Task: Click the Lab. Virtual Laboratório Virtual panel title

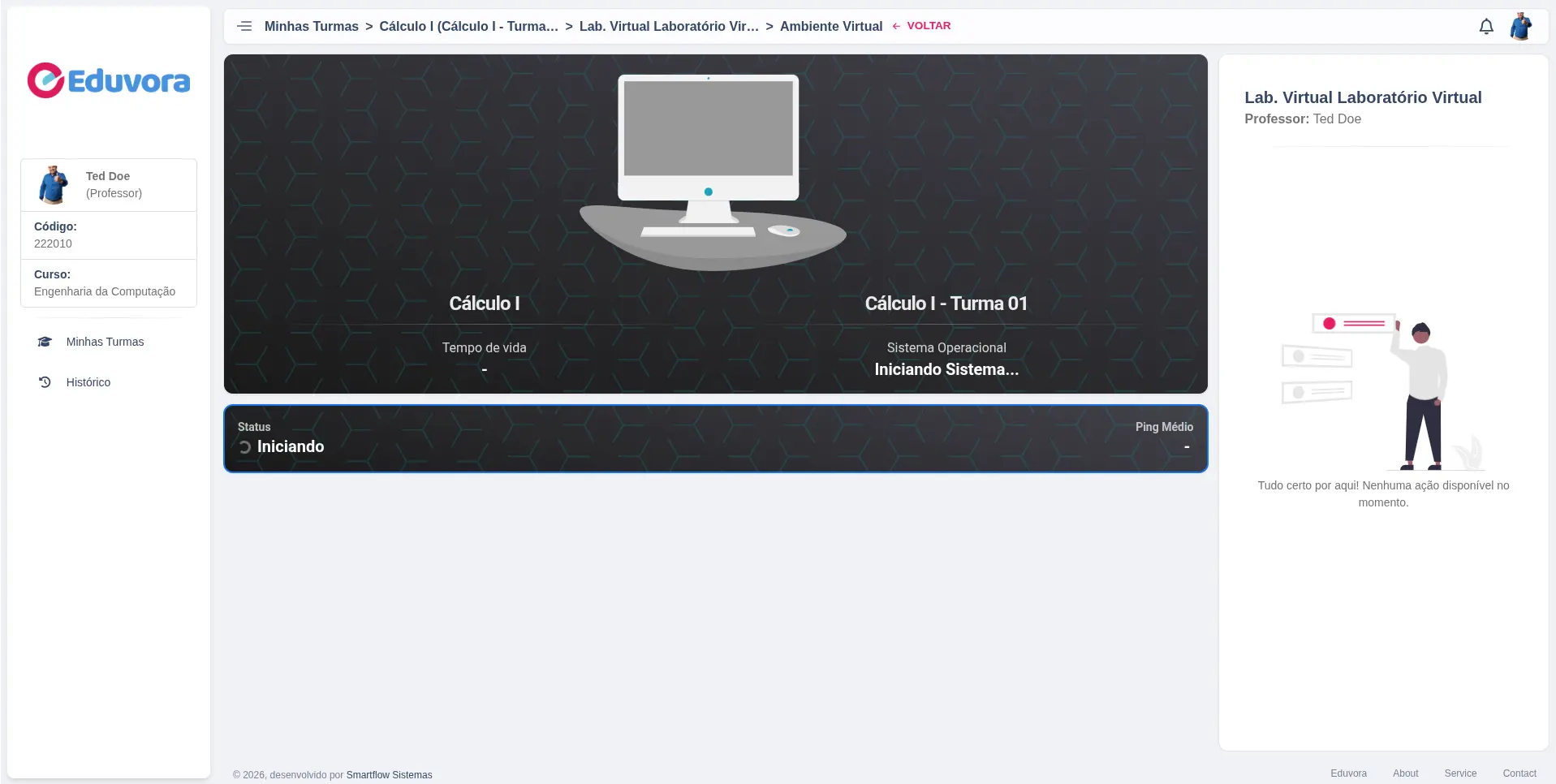Action: [1363, 97]
